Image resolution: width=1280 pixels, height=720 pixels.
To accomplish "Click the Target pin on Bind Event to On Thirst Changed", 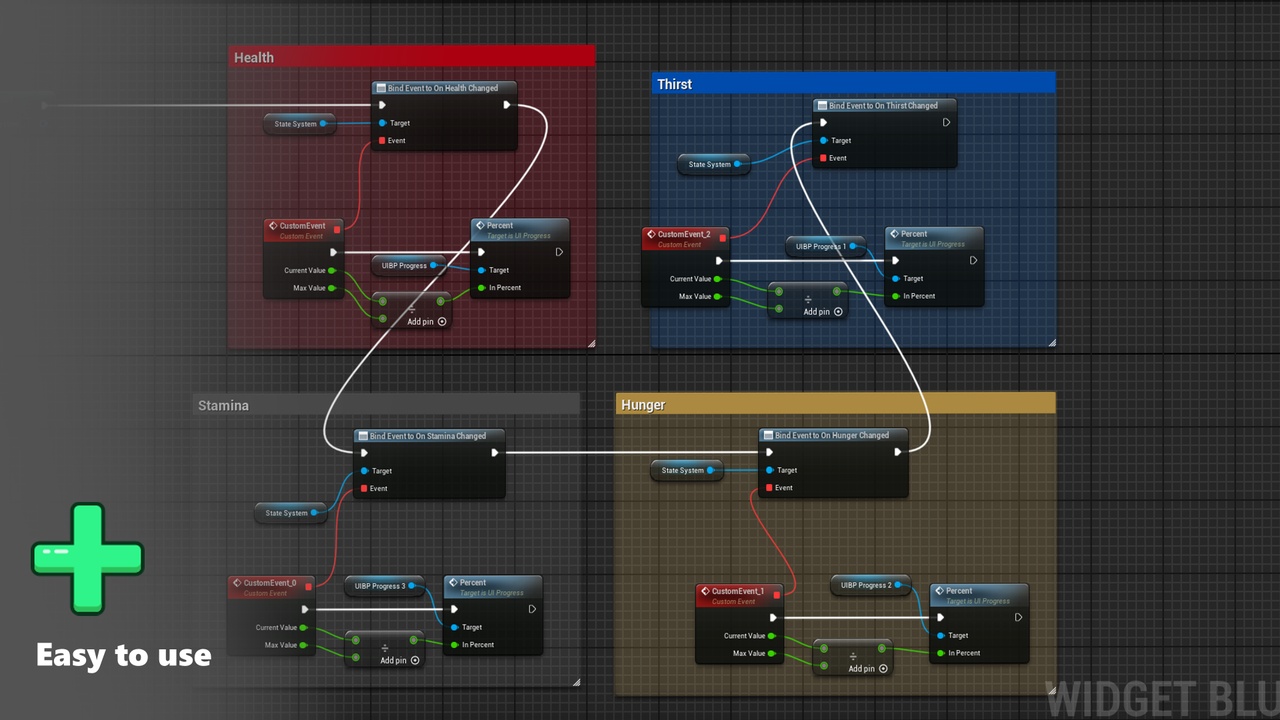I will click(x=823, y=141).
